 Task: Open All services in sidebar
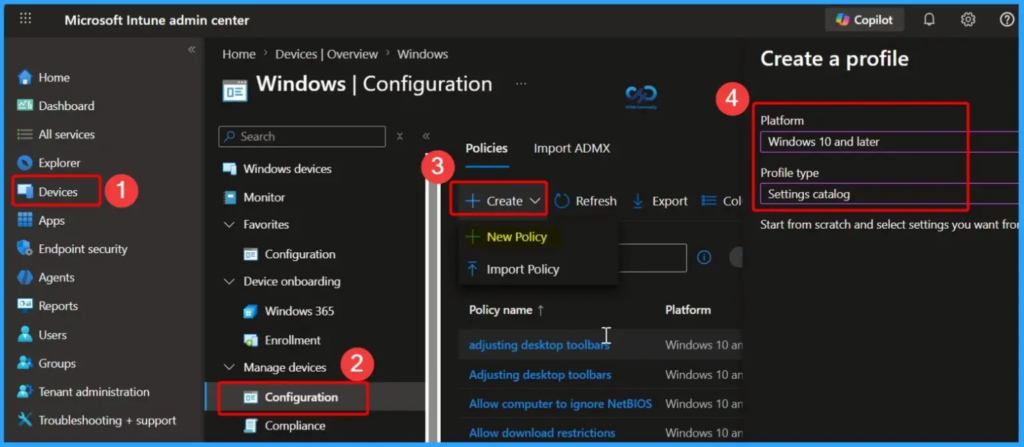56,135
